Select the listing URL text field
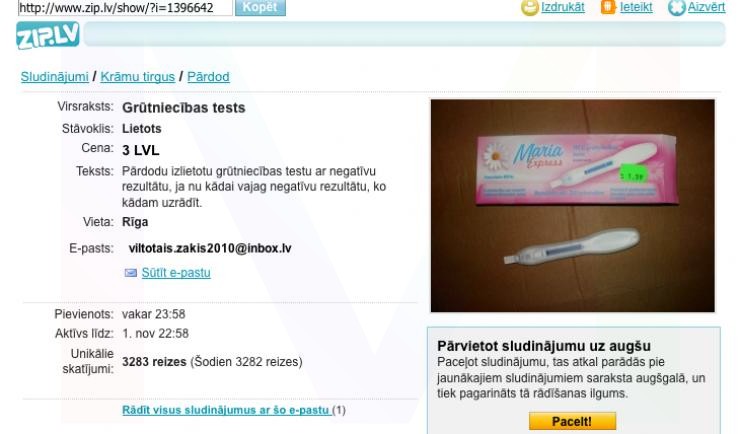The width and height of the screenshot is (740, 434). (x=125, y=8)
